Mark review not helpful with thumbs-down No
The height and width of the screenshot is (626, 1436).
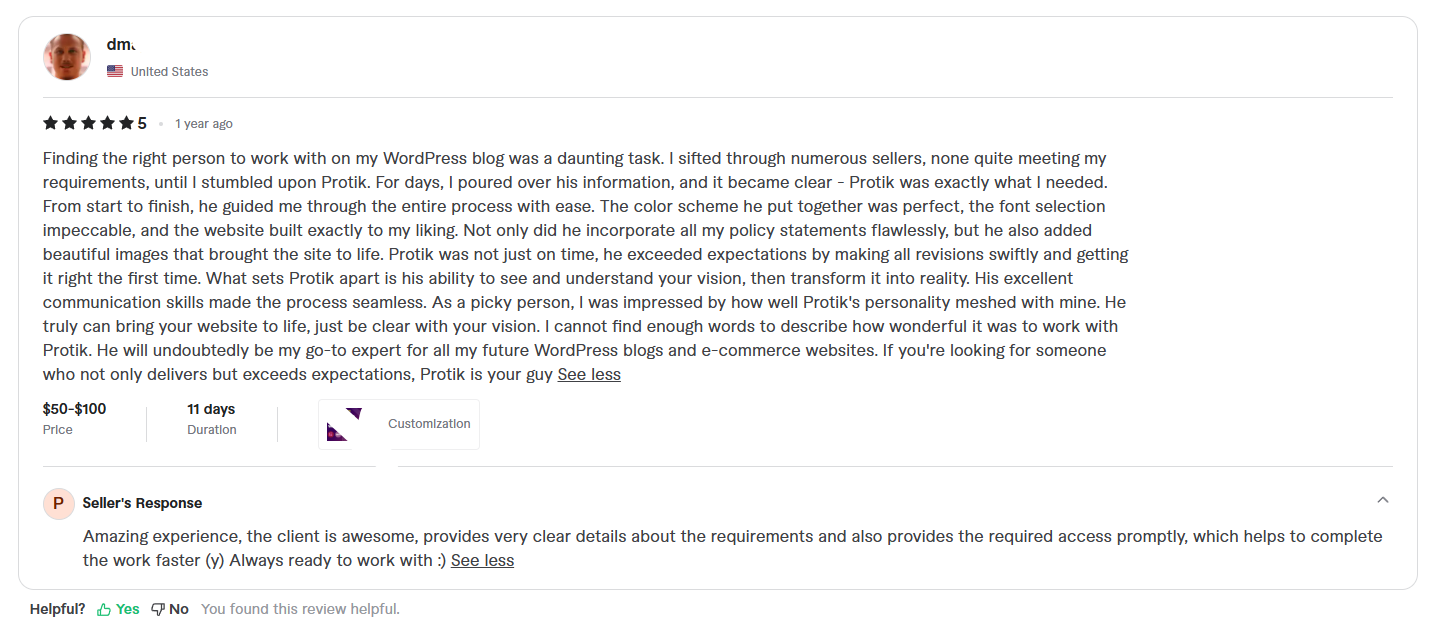170,609
